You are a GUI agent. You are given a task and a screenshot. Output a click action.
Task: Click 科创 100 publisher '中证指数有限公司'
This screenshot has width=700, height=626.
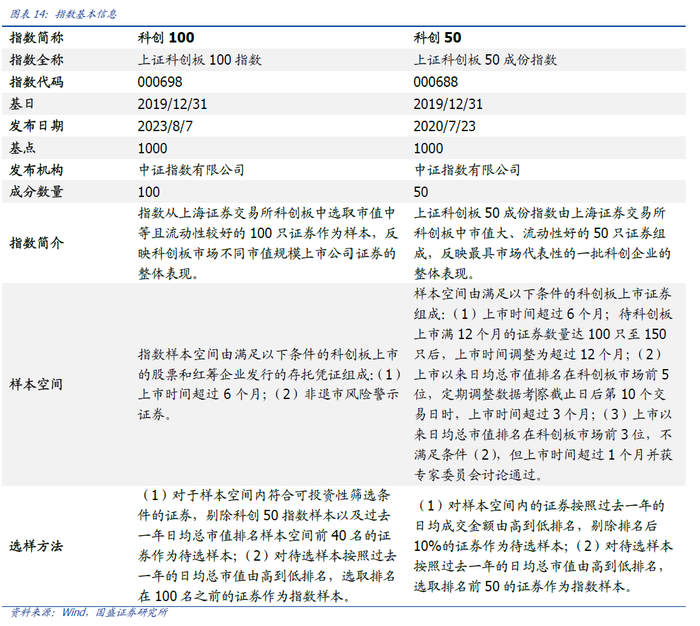point(191,170)
